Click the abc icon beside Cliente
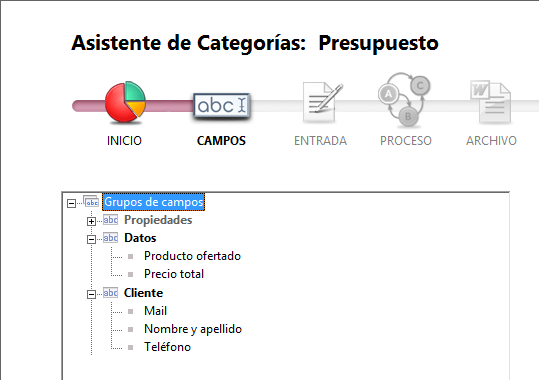 click(110, 293)
